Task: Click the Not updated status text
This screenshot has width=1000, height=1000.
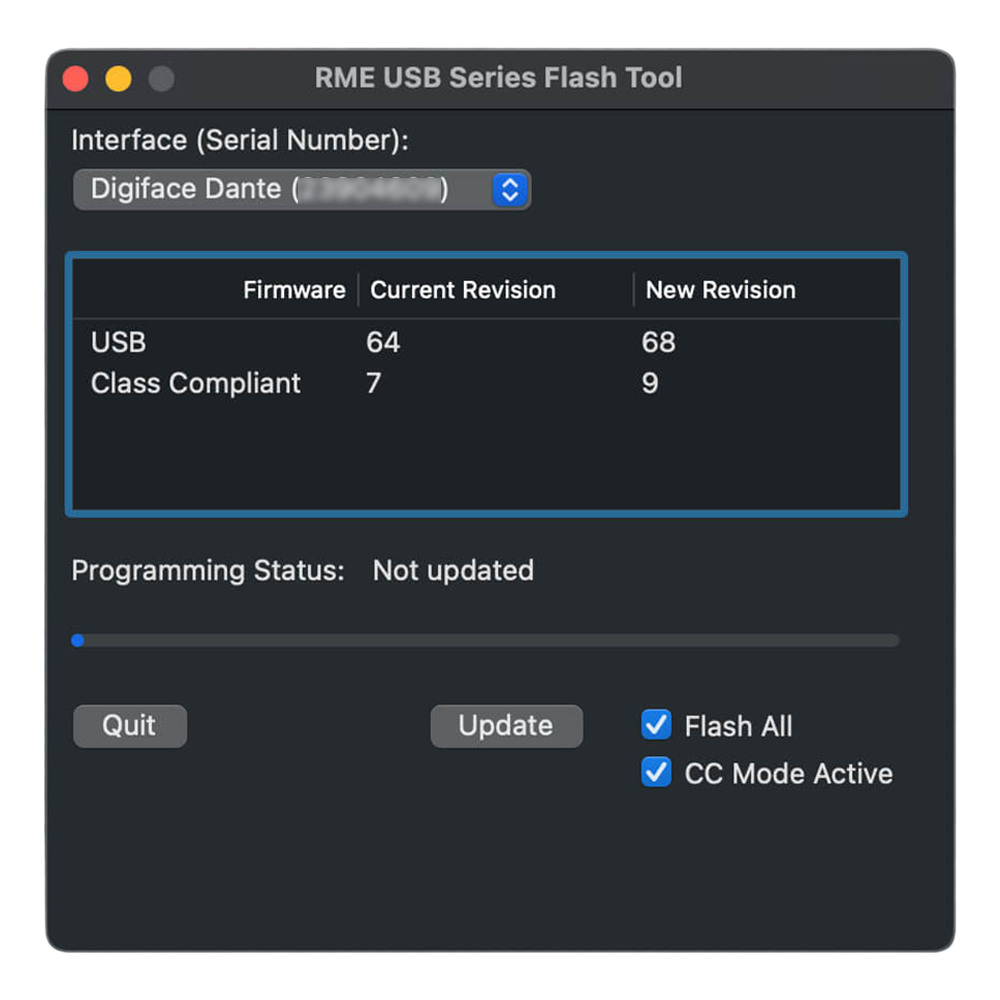Action: [x=453, y=571]
